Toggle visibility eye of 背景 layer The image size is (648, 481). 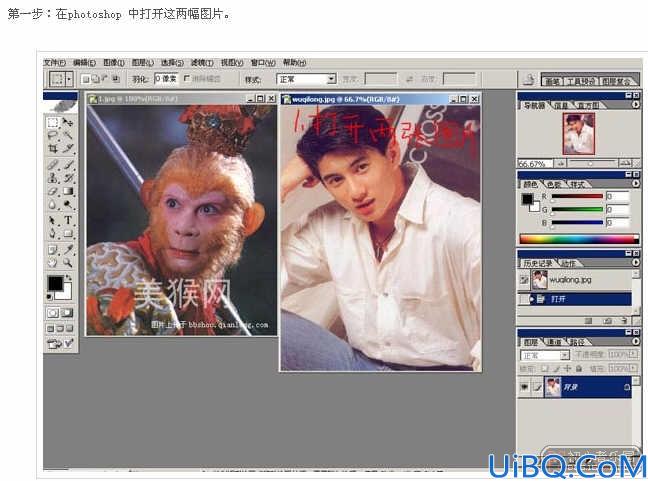coord(524,387)
